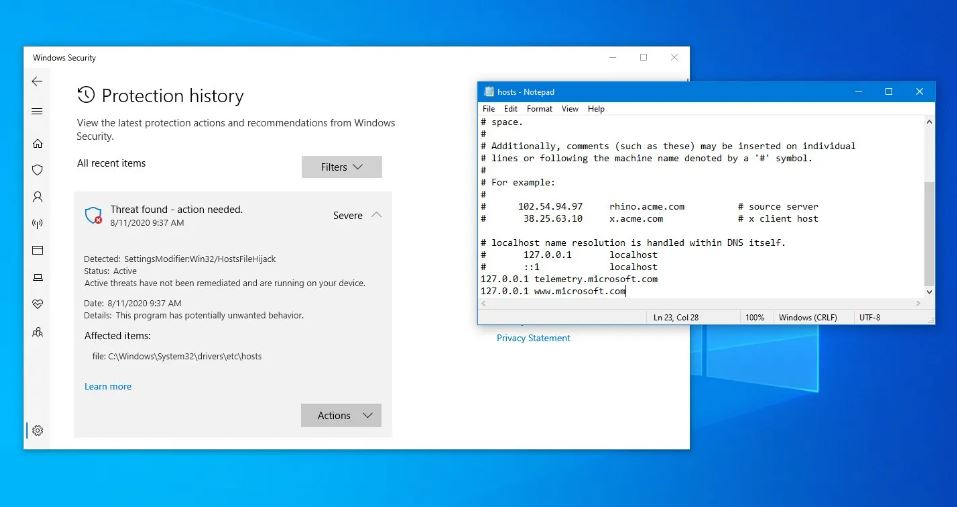Click the rhino.acme.com example line
Image resolution: width=957 pixels, height=507 pixels.
coord(649,207)
